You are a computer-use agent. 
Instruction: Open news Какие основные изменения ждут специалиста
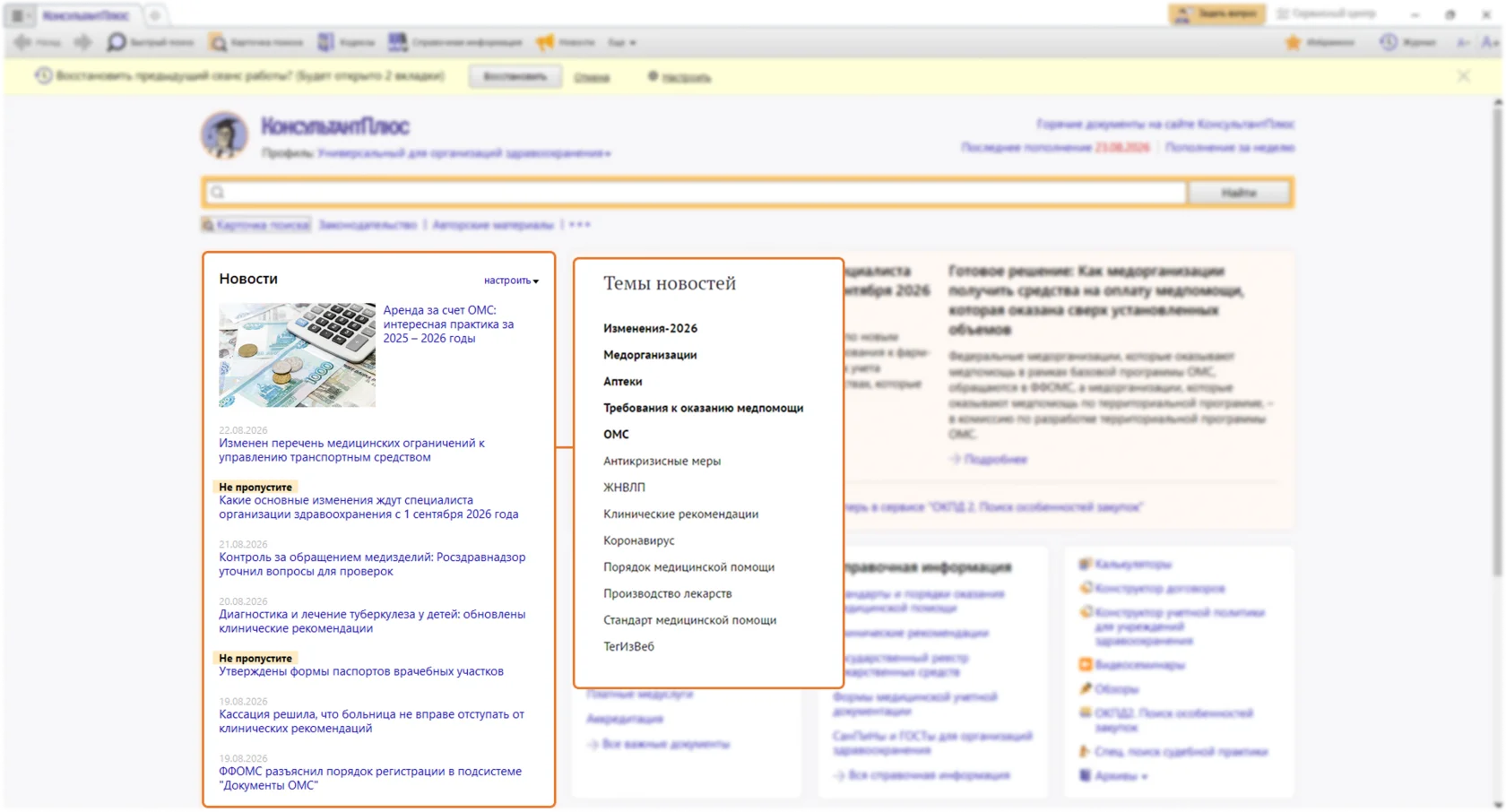pos(368,507)
